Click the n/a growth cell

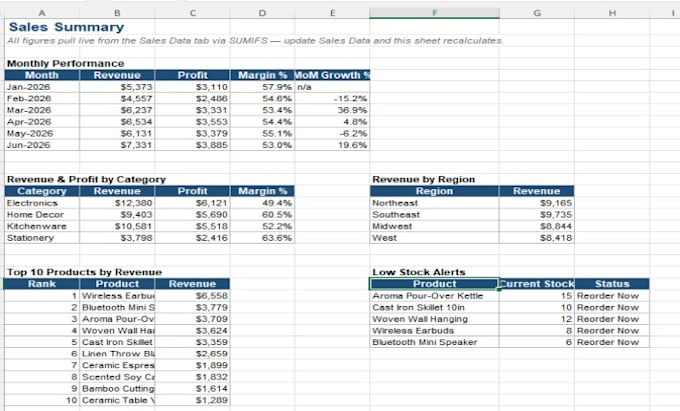(x=332, y=87)
